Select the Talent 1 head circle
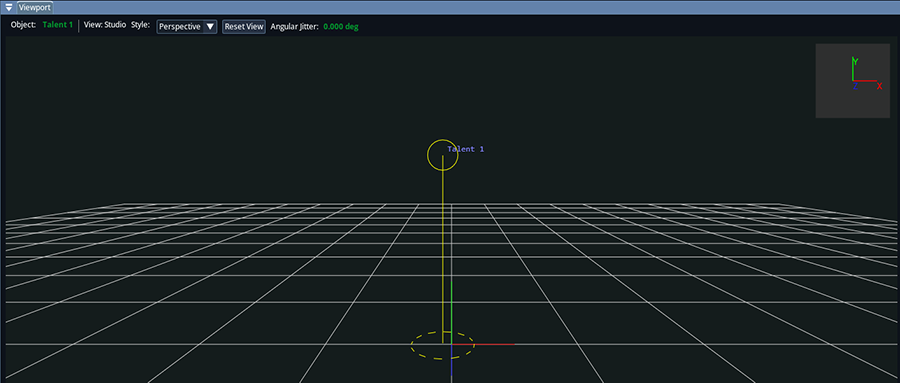This screenshot has height=383, width=900. (x=443, y=155)
